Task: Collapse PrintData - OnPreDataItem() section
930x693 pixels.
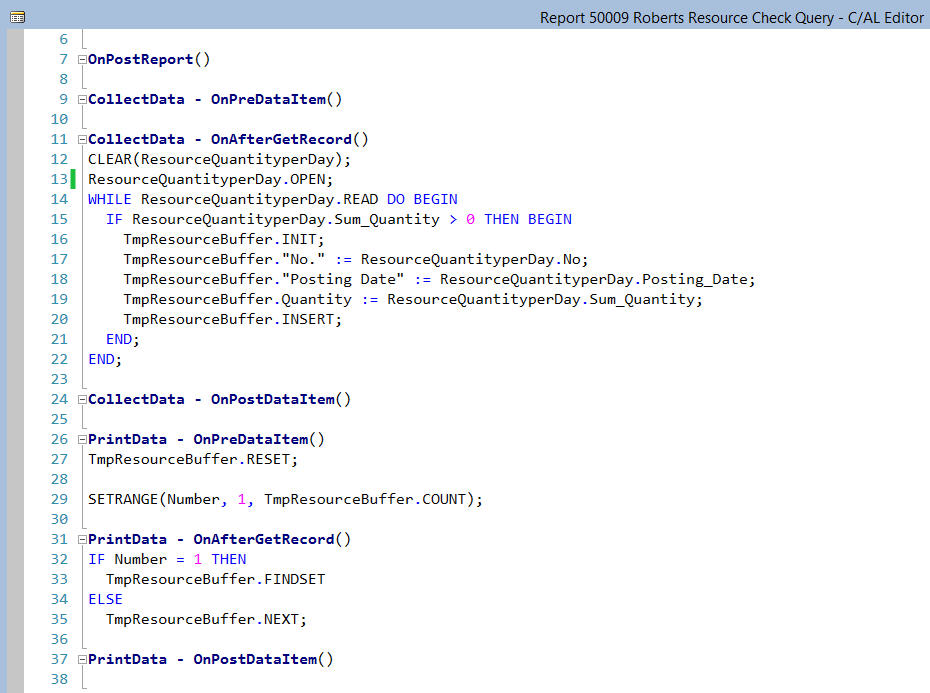Action: [x=82, y=440]
